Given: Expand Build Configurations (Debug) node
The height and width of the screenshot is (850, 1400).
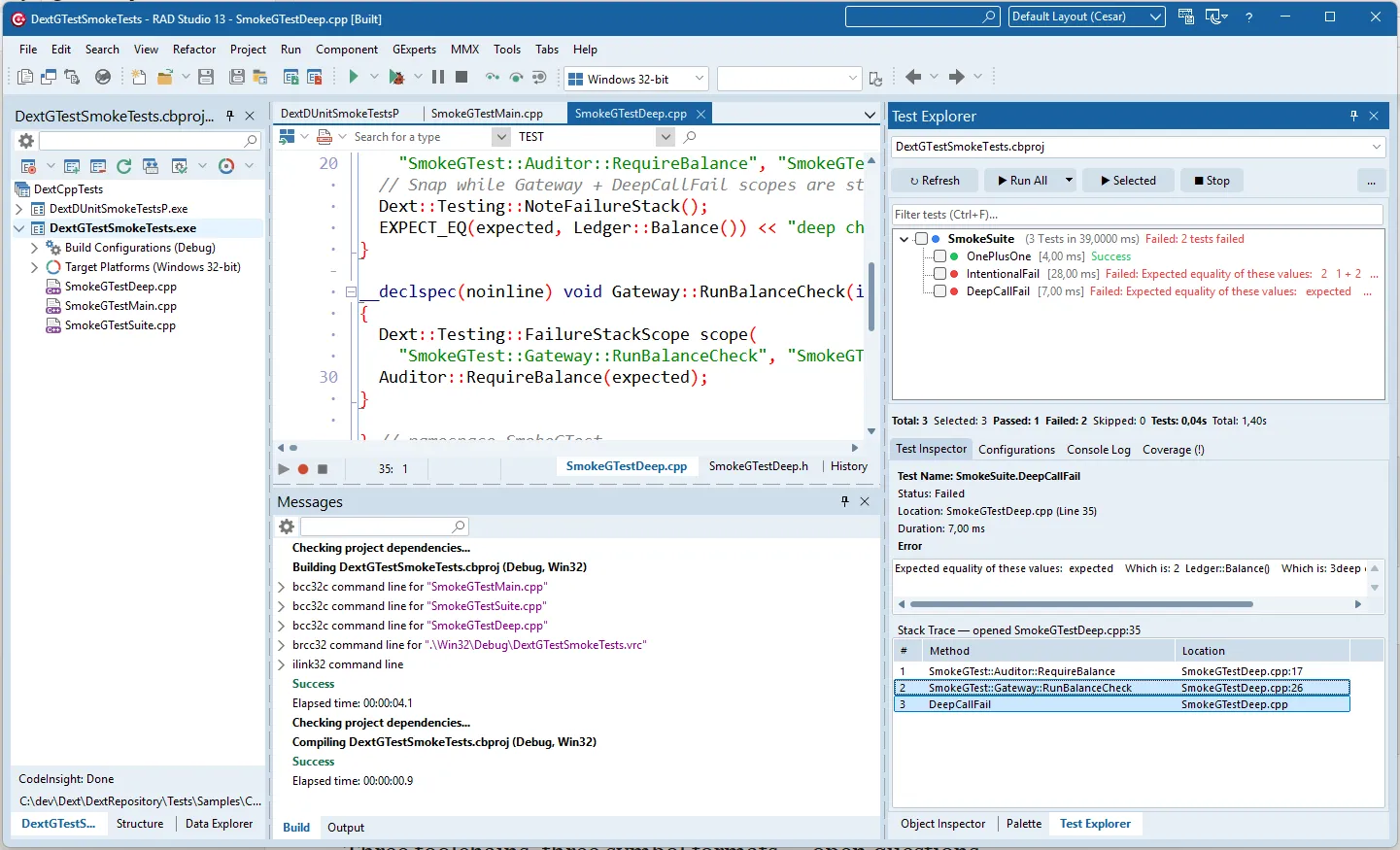Looking at the screenshot, I should (x=35, y=248).
